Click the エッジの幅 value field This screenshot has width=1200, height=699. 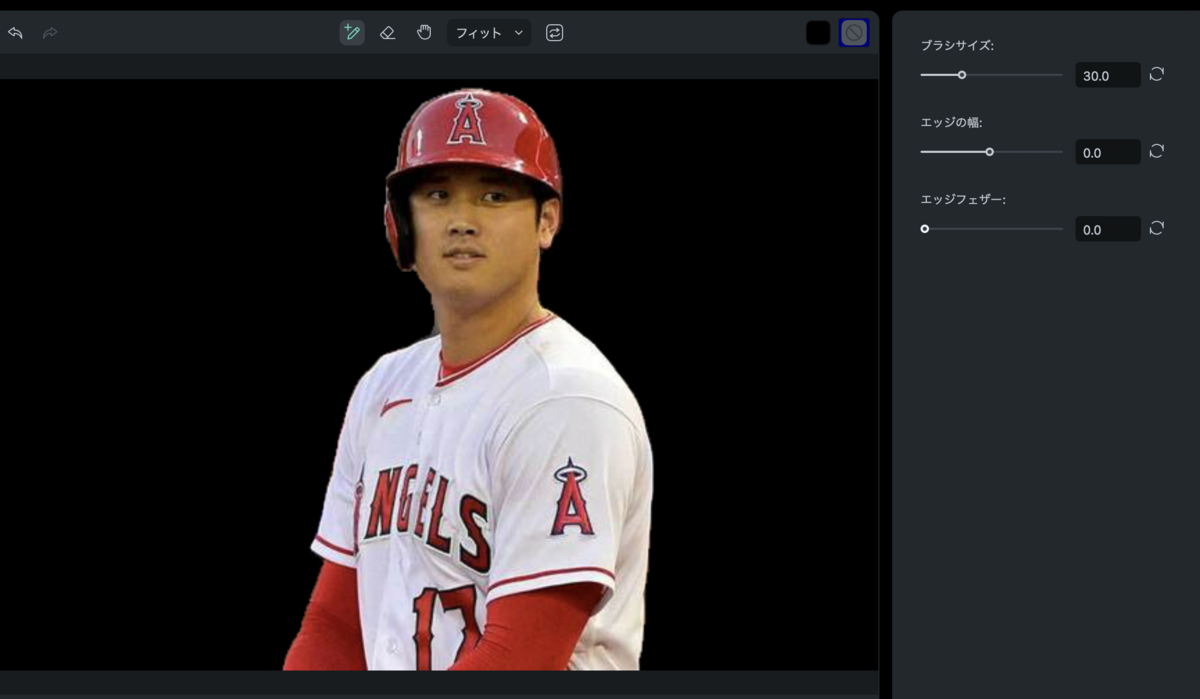click(x=1108, y=152)
